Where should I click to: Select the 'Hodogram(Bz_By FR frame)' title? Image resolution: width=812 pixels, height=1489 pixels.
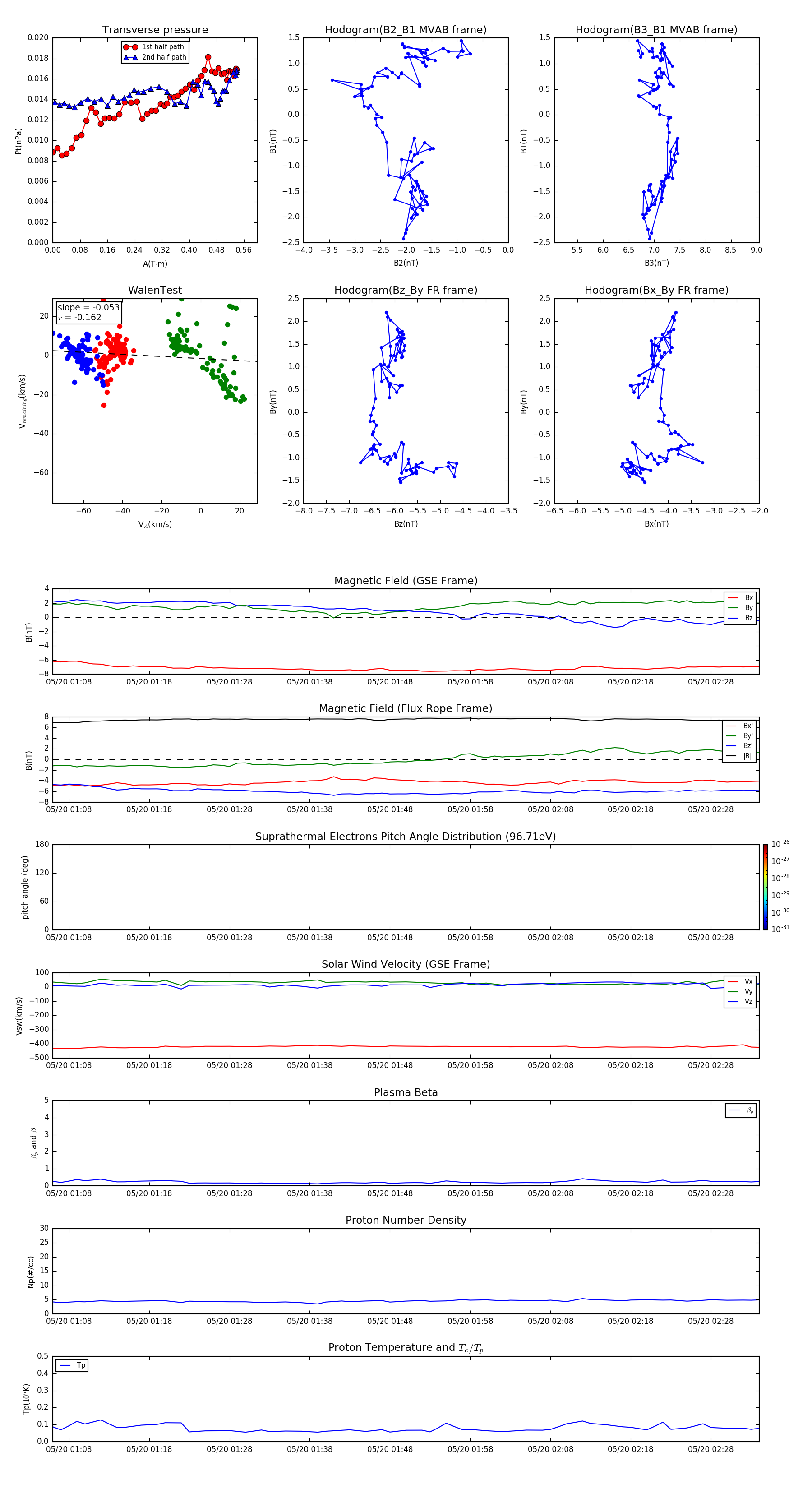coord(406,290)
